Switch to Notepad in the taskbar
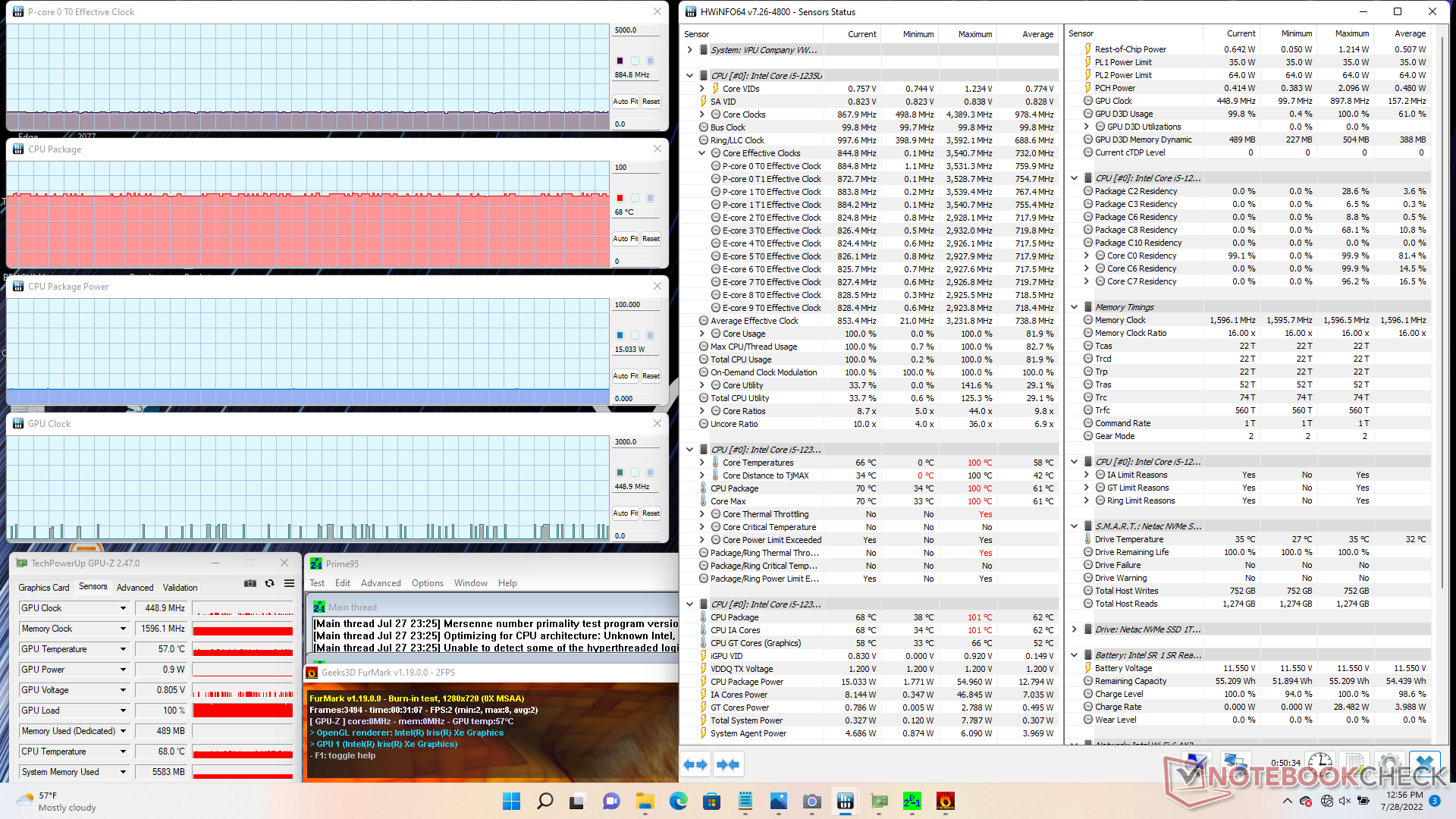Image resolution: width=1456 pixels, height=819 pixels. pyautogui.click(x=745, y=801)
